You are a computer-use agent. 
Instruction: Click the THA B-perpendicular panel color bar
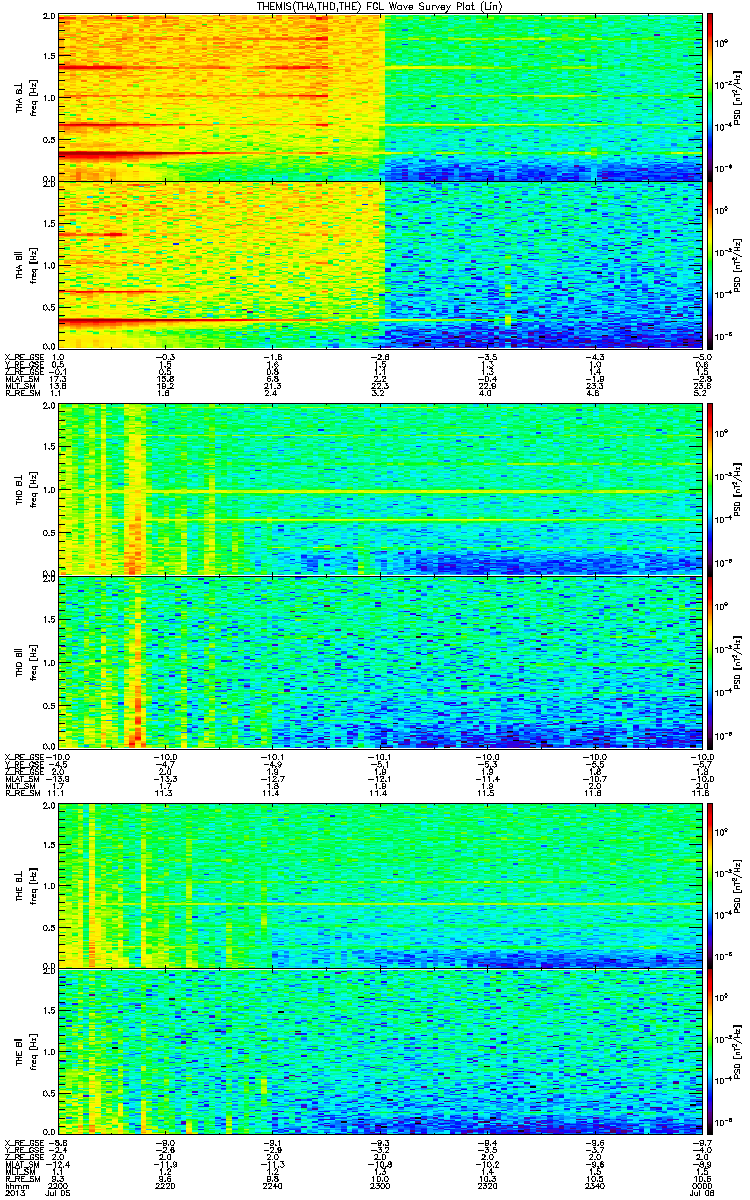coord(710,95)
